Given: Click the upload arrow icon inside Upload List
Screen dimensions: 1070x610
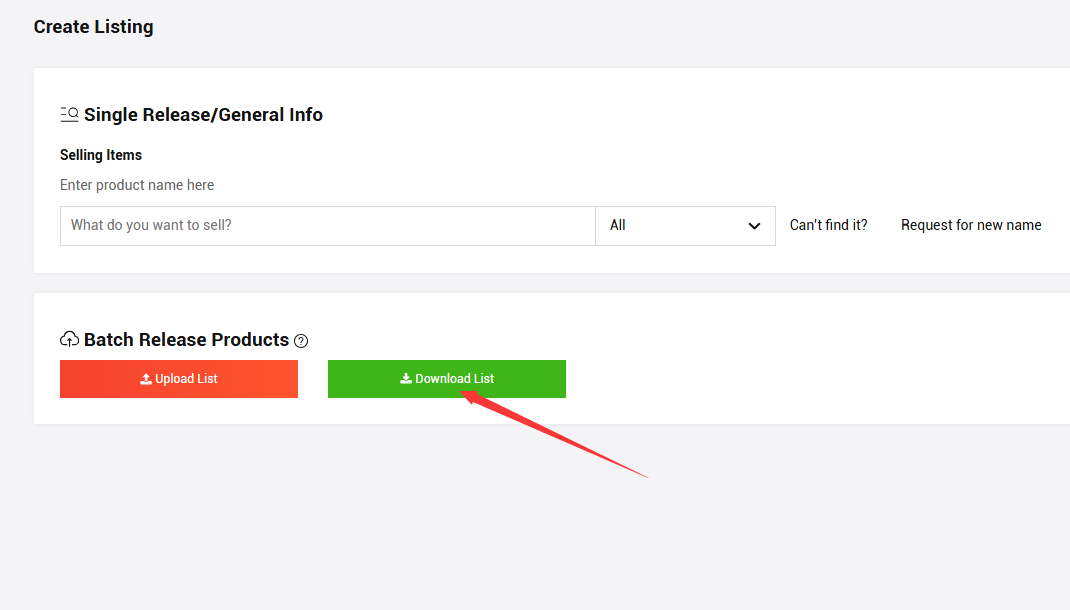Looking at the screenshot, I should coord(146,379).
